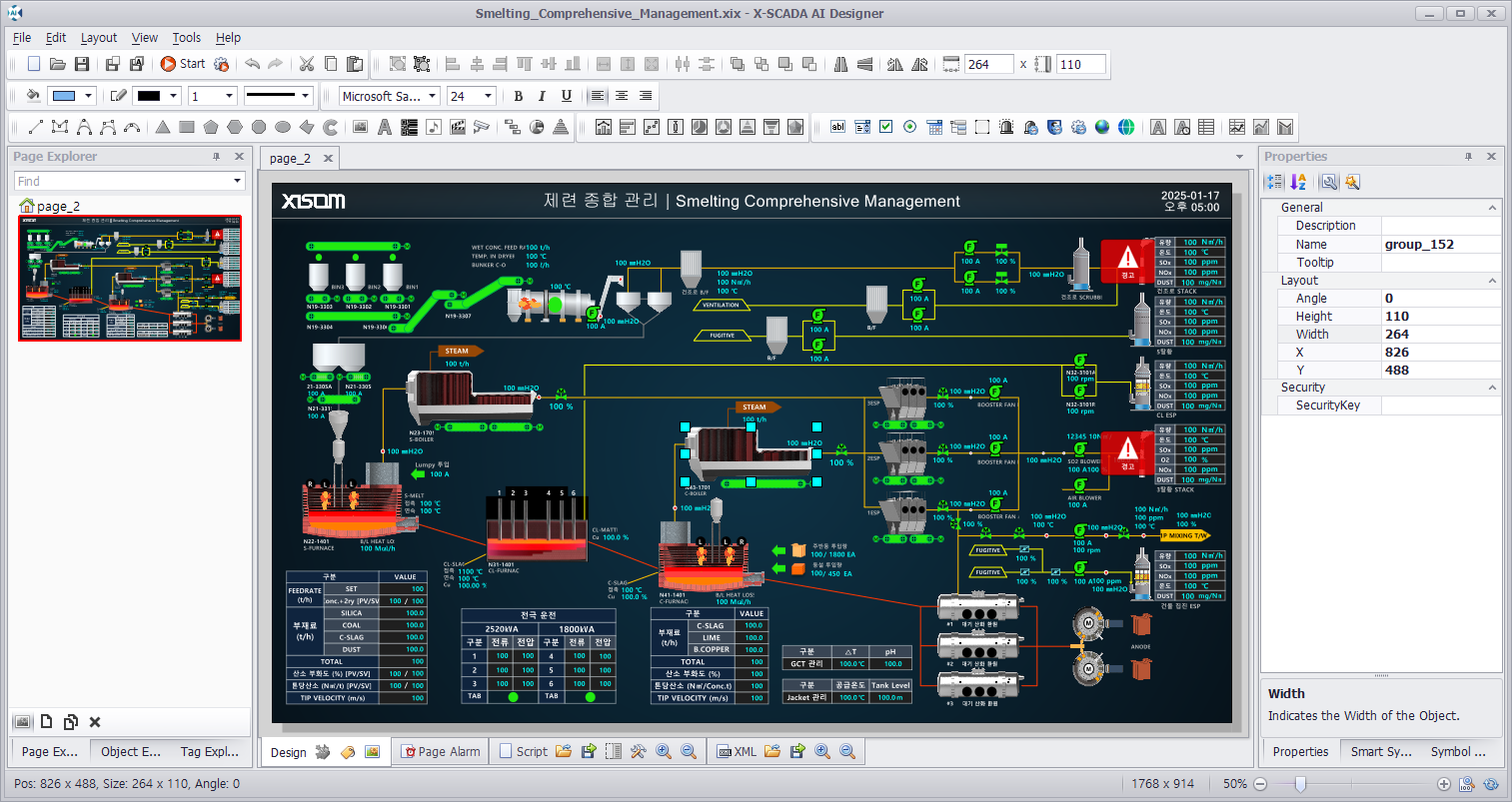
Task: Insert a sound object with the music note icon
Action: [433, 127]
